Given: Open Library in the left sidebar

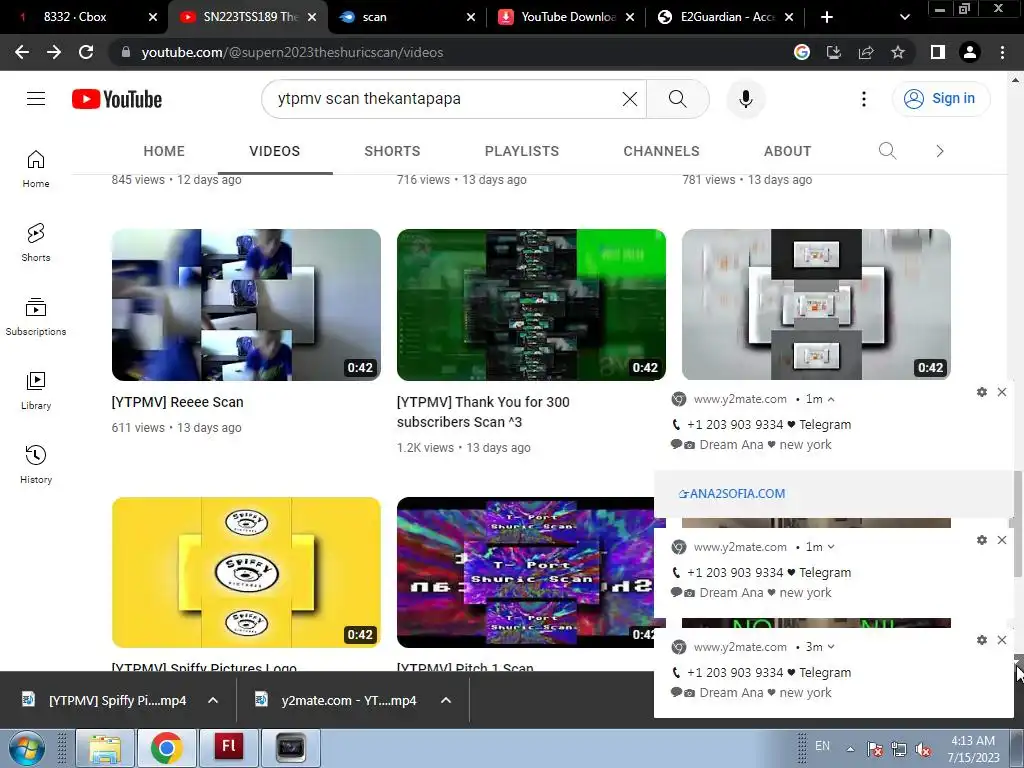Looking at the screenshot, I should click(x=36, y=391).
